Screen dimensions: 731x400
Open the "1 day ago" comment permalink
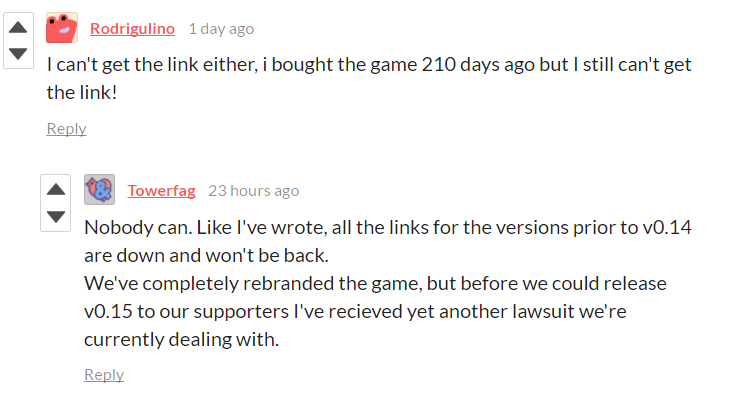(221, 29)
